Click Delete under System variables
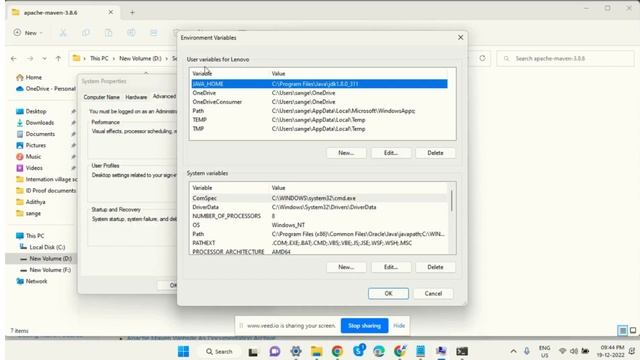 click(436, 267)
